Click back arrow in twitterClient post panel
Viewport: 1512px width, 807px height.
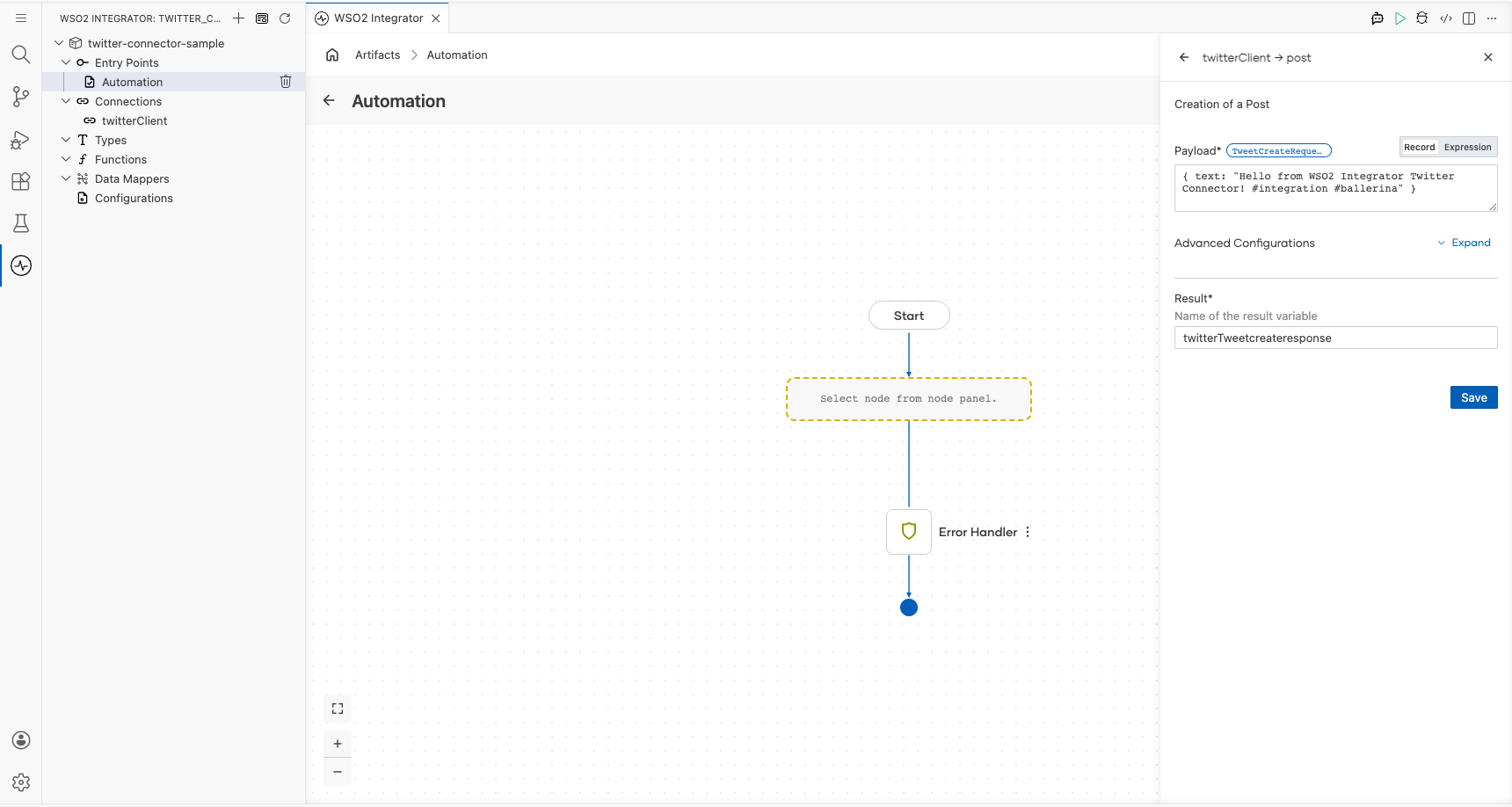coord(1184,57)
